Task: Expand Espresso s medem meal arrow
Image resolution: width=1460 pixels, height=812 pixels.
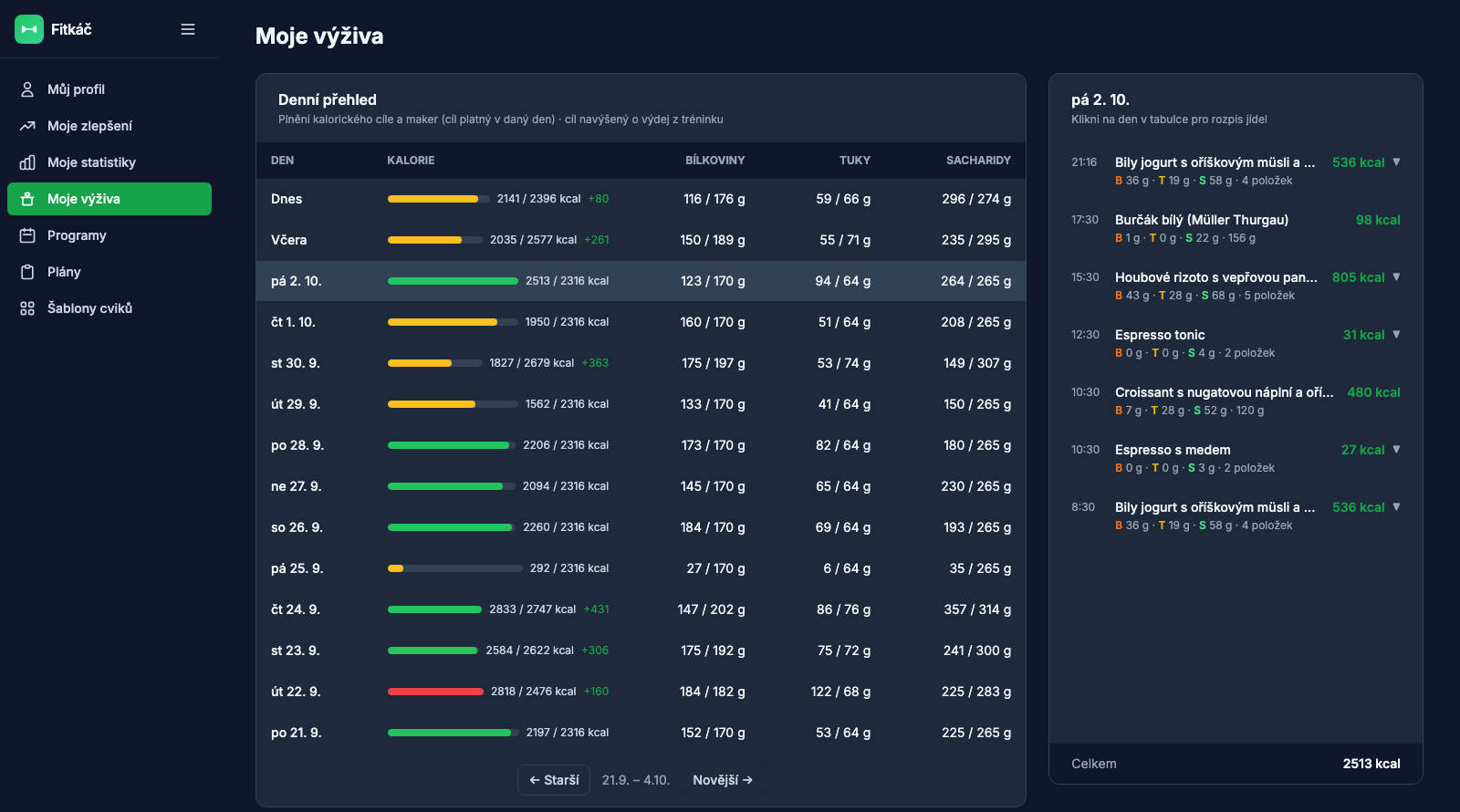Action: pos(1396,450)
